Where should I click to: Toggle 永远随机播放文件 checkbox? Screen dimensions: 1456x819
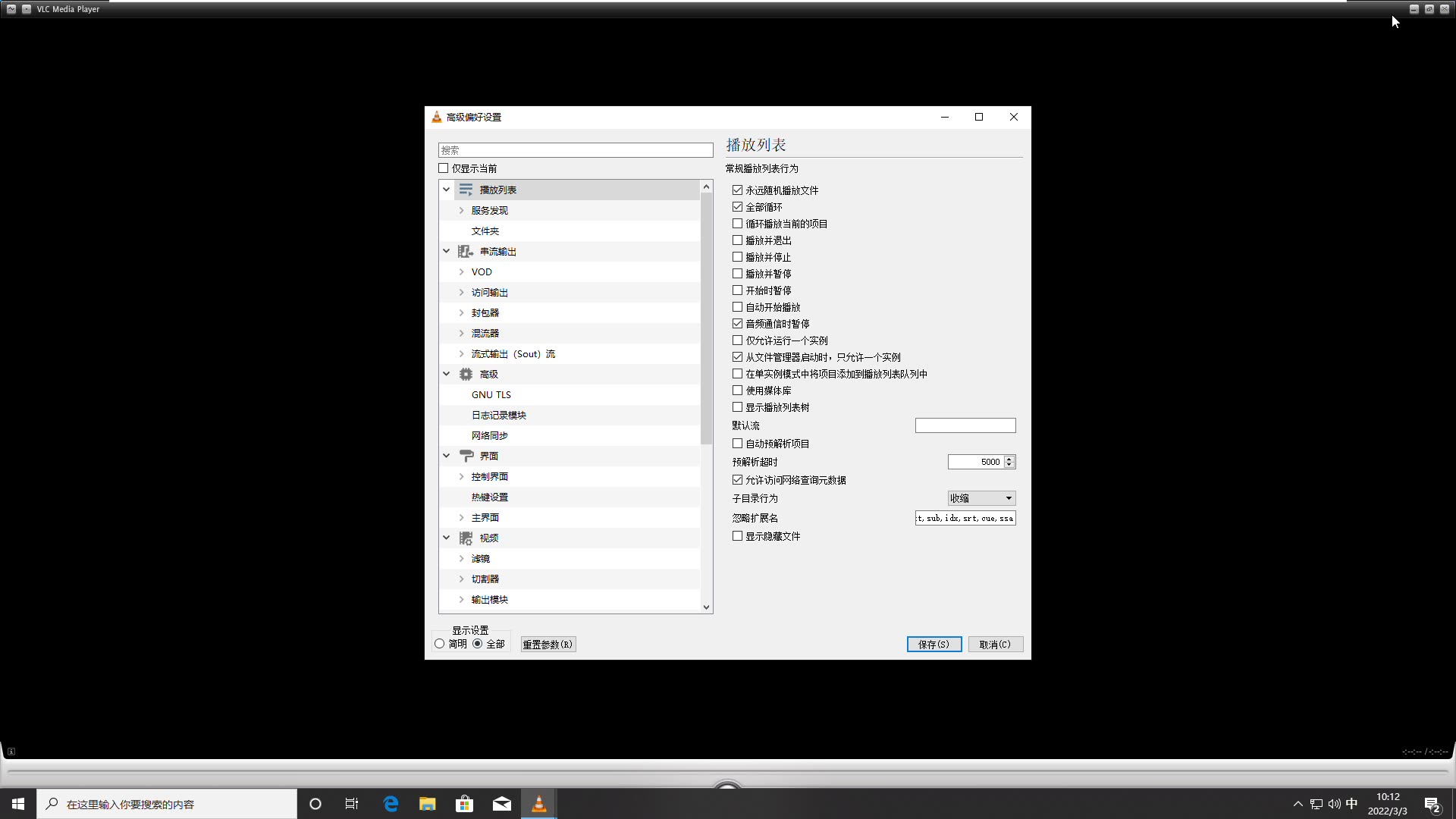(737, 190)
